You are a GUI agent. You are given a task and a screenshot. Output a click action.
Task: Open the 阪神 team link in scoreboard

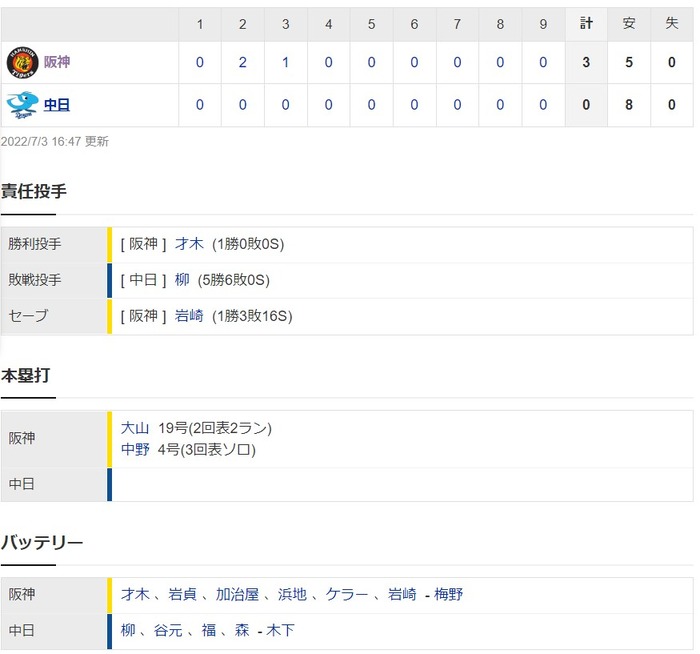click(x=57, y=62)
